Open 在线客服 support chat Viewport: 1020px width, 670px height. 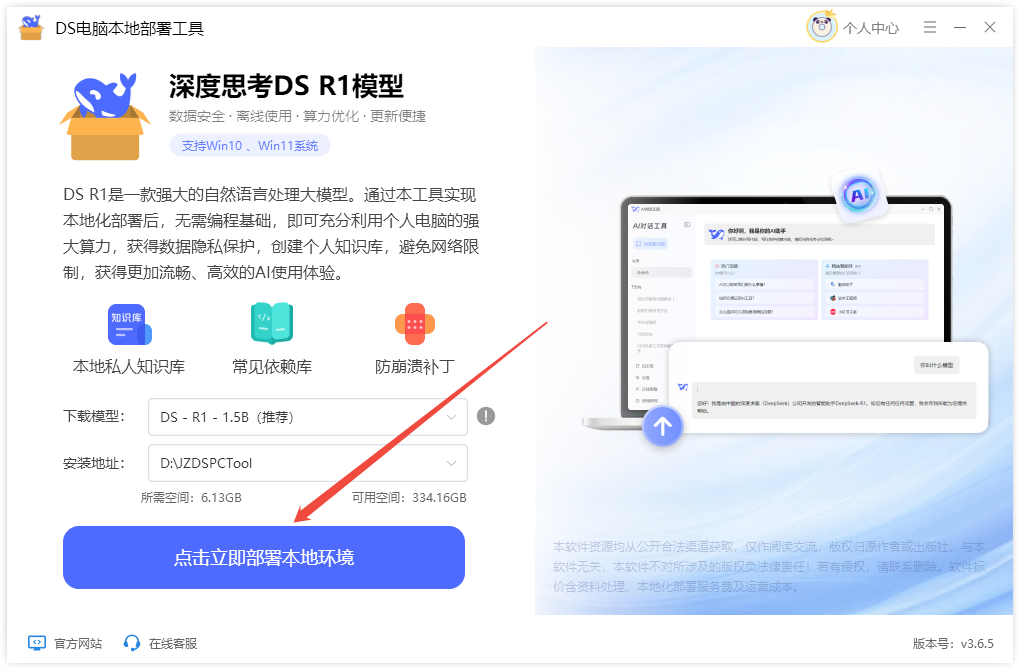[160, 643]
